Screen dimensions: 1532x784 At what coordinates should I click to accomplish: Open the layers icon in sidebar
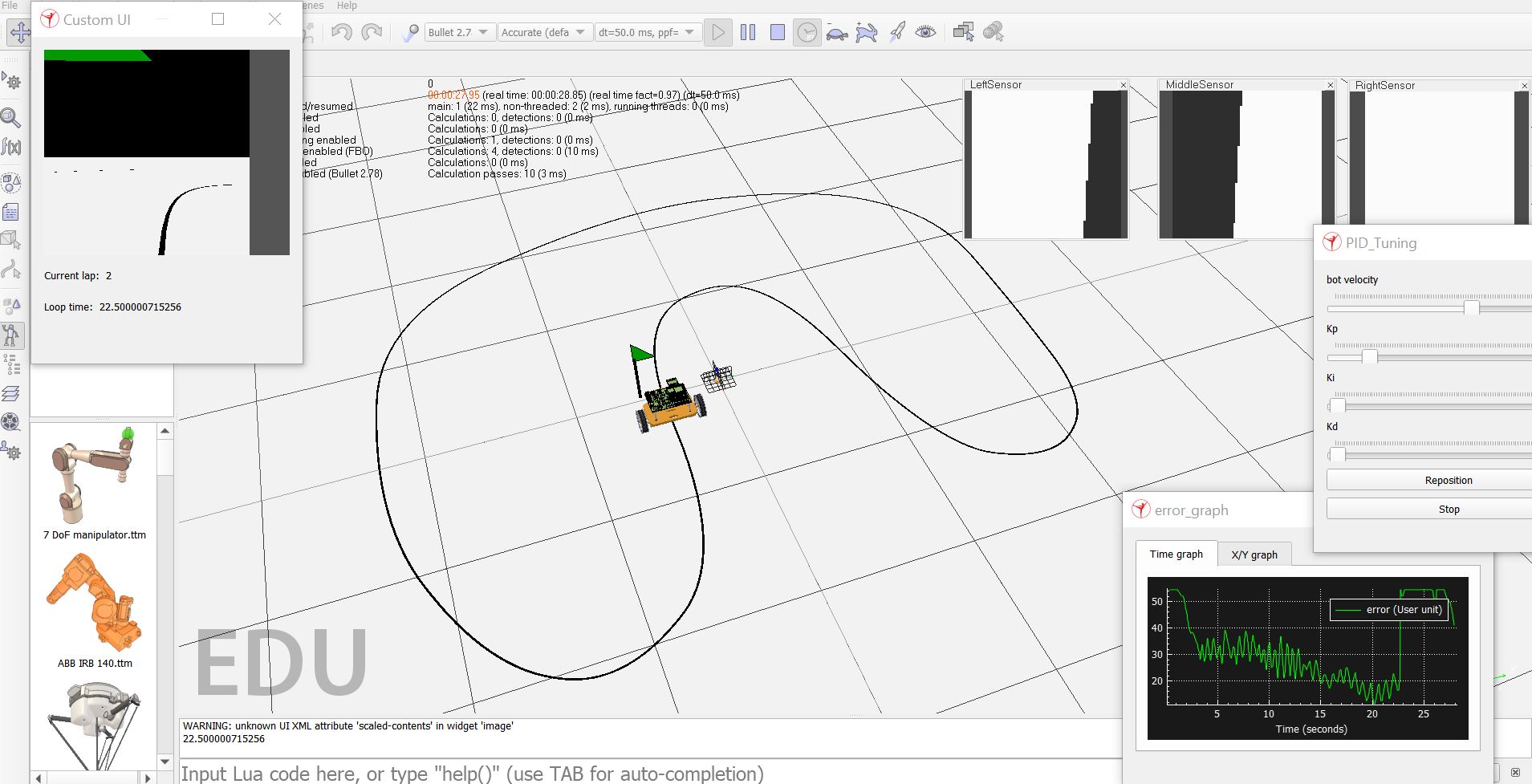(11, 393)
